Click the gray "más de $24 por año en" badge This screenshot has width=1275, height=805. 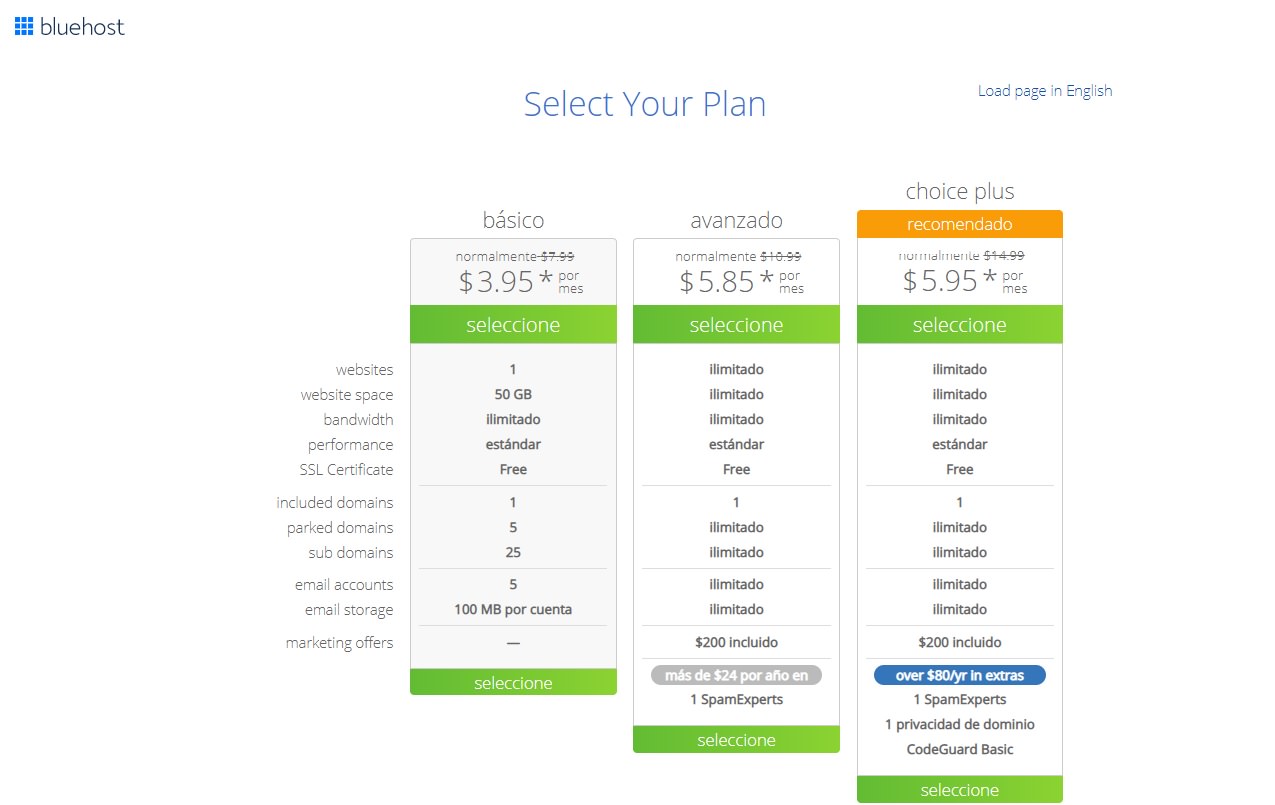point(736,675)
